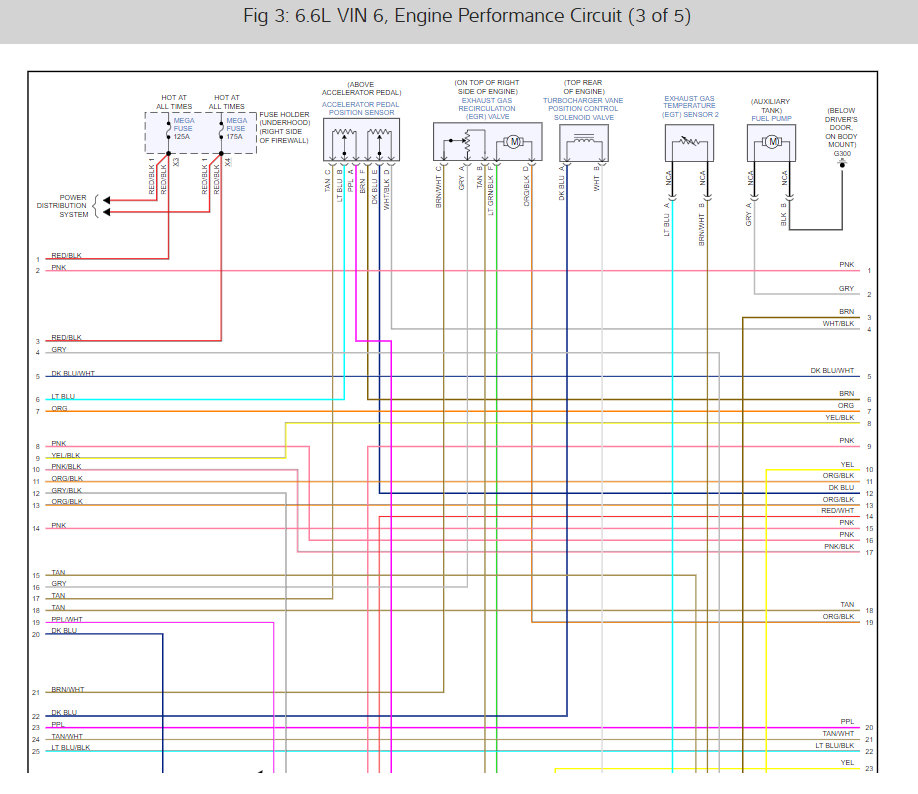Click the GRY/BLK label on left row 12
918x794 pixels.
click(66, 490)
